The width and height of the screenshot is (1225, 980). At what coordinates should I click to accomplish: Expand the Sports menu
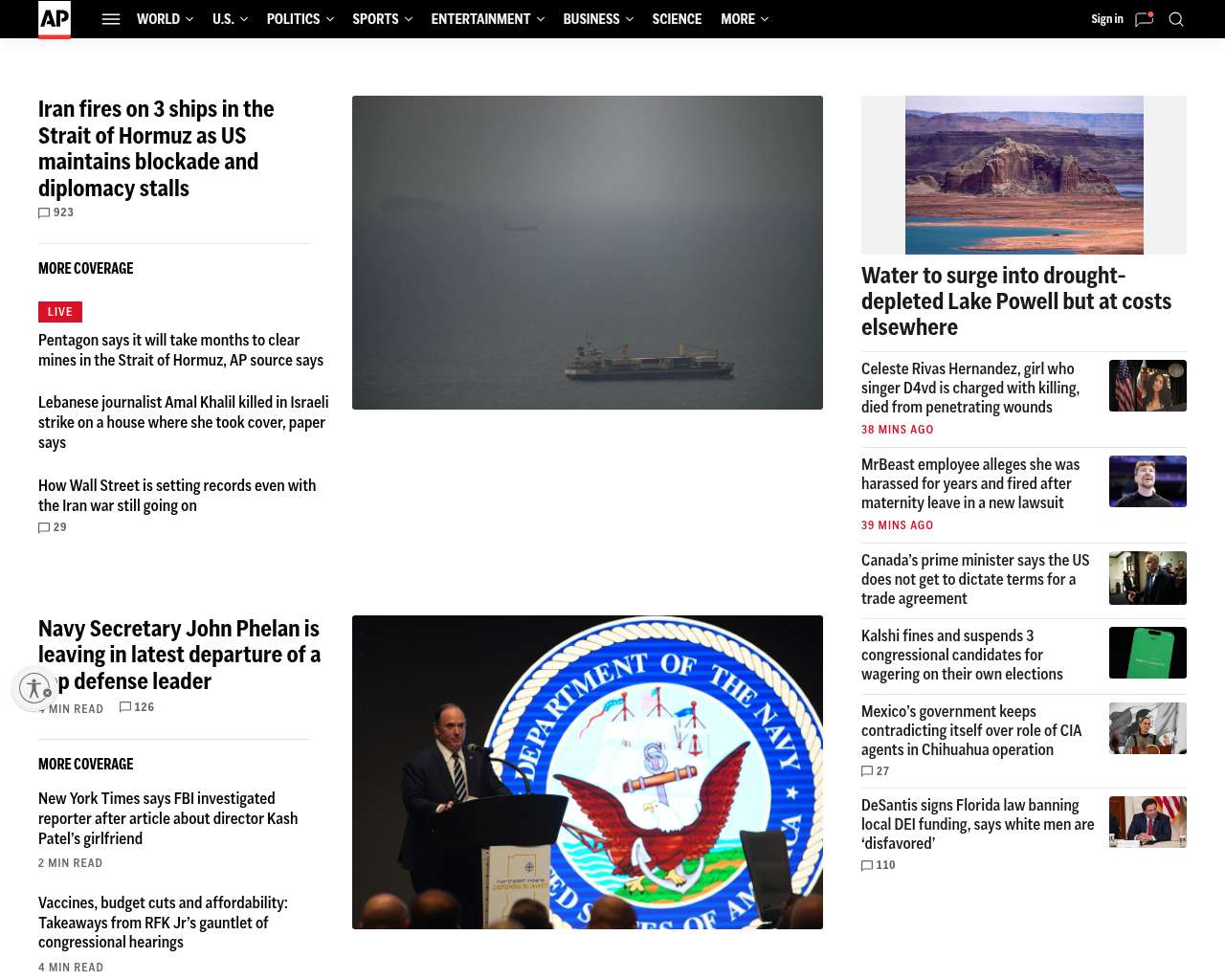coord(382,19)
